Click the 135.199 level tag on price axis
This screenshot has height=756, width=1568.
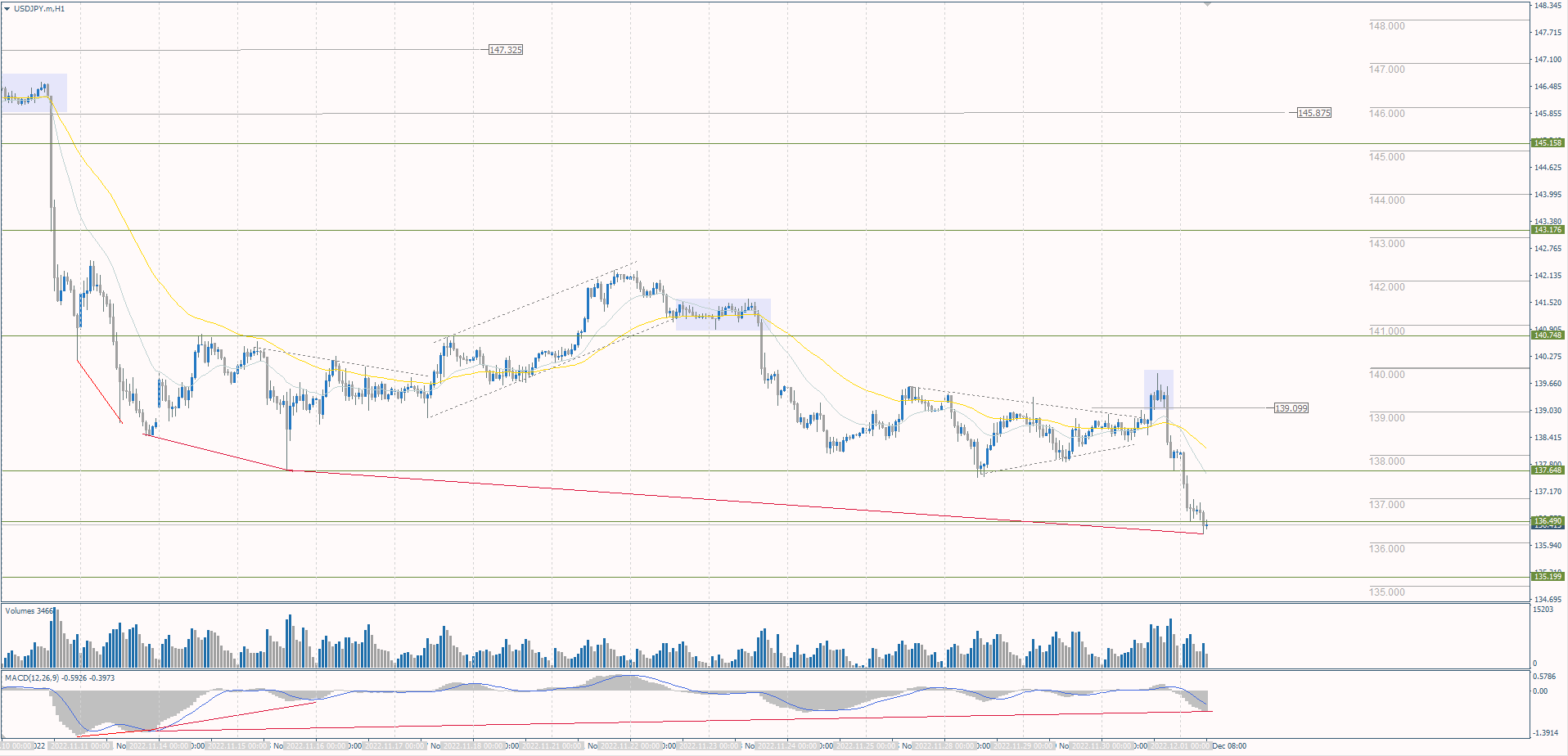[x=1548, y=577]
